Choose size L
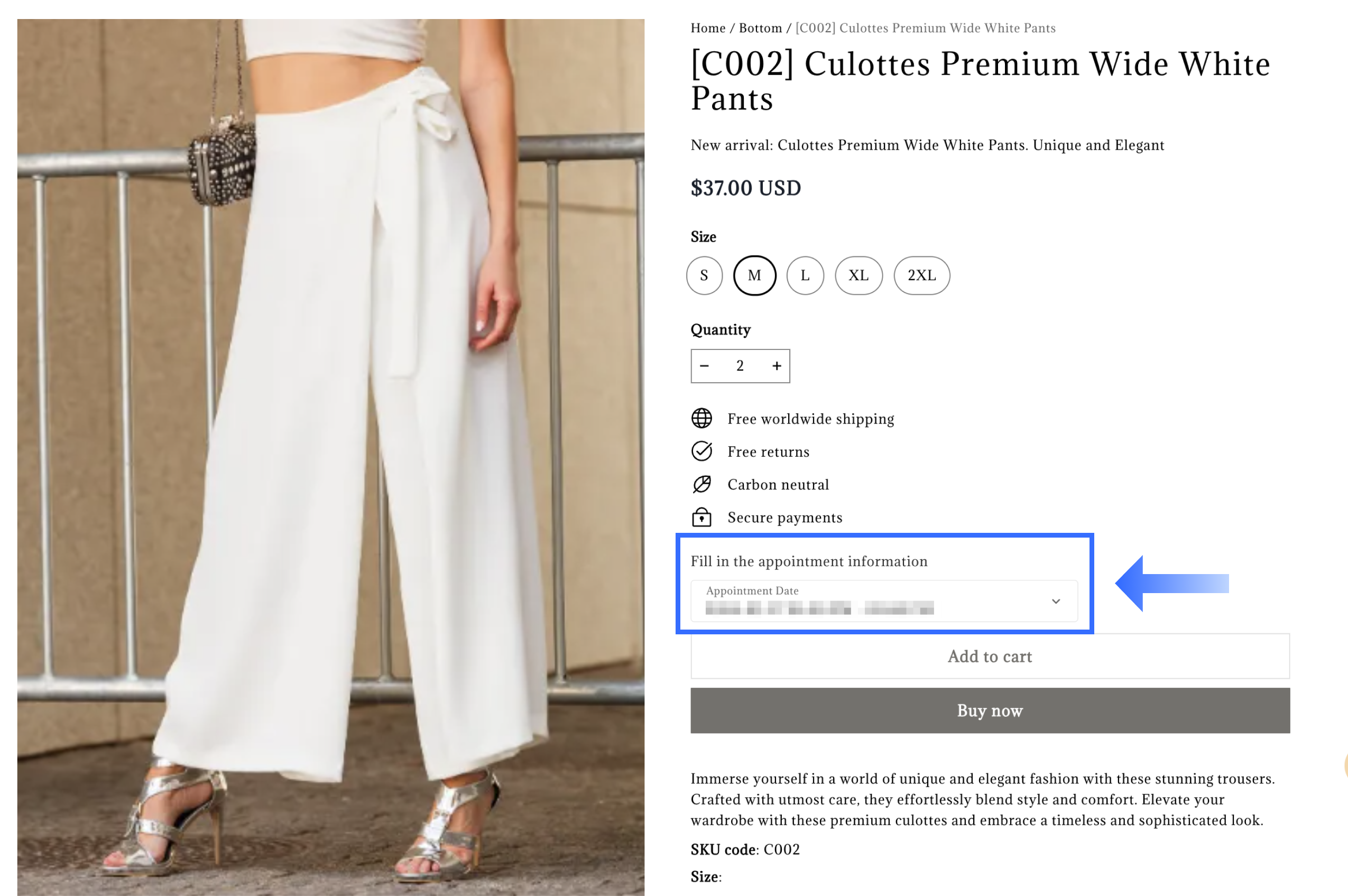The width and height of the screenshot is (1348, 896). 805,275
